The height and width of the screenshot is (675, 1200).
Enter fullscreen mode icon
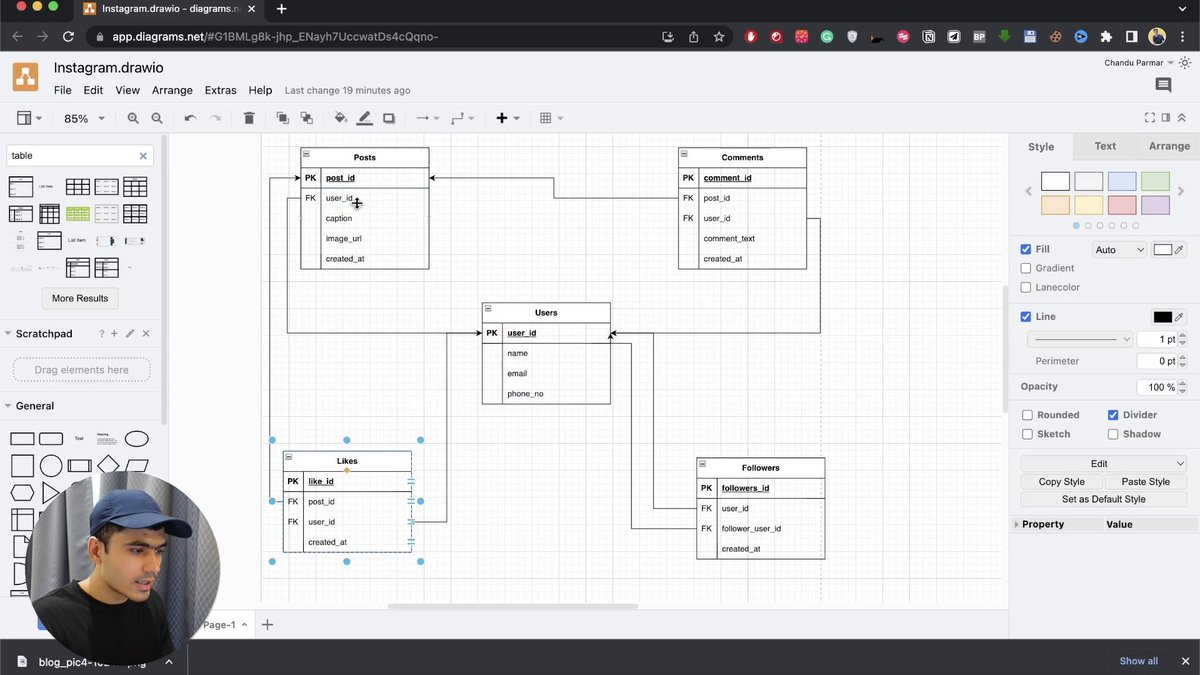[x=1150, y=118]
